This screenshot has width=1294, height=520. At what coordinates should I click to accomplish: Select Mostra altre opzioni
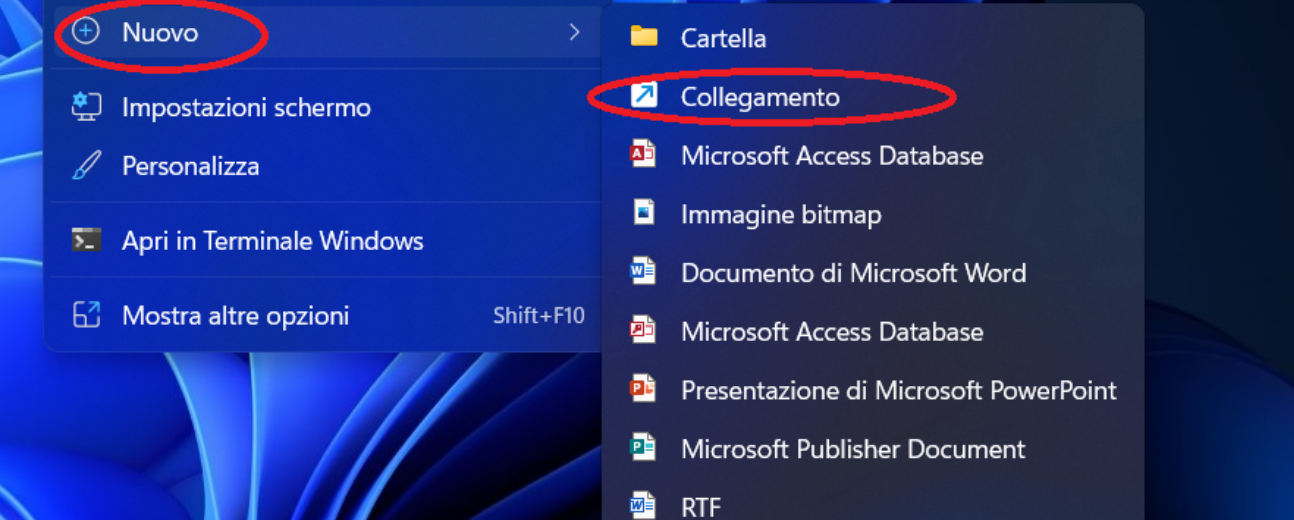coord(235,316)
